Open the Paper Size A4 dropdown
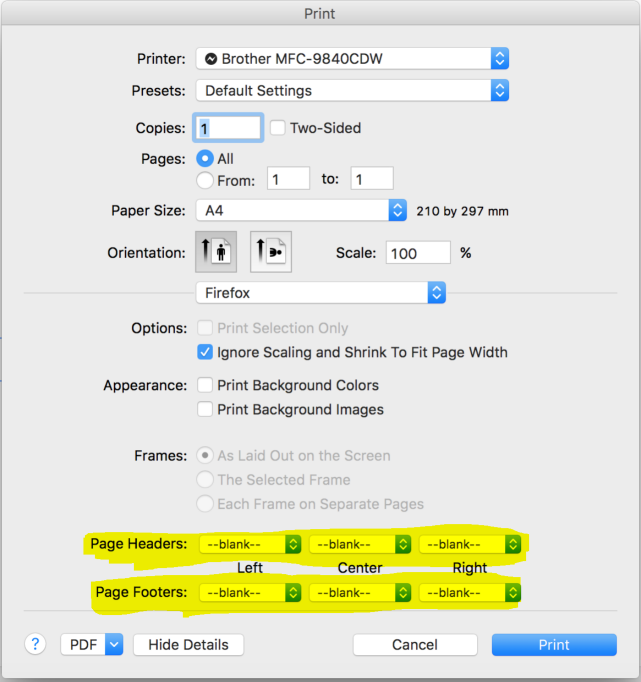The height and width of the screenshot is (682, 641). pyautogui.click(x=301, y=211)
